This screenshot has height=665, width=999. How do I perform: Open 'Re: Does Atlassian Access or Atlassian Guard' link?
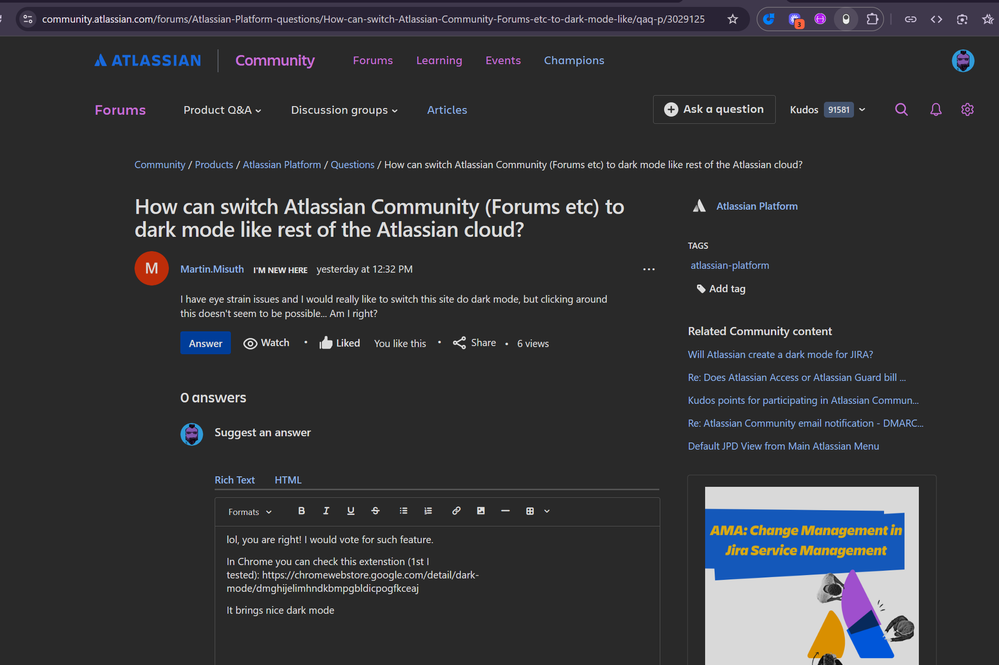(796, 377)
